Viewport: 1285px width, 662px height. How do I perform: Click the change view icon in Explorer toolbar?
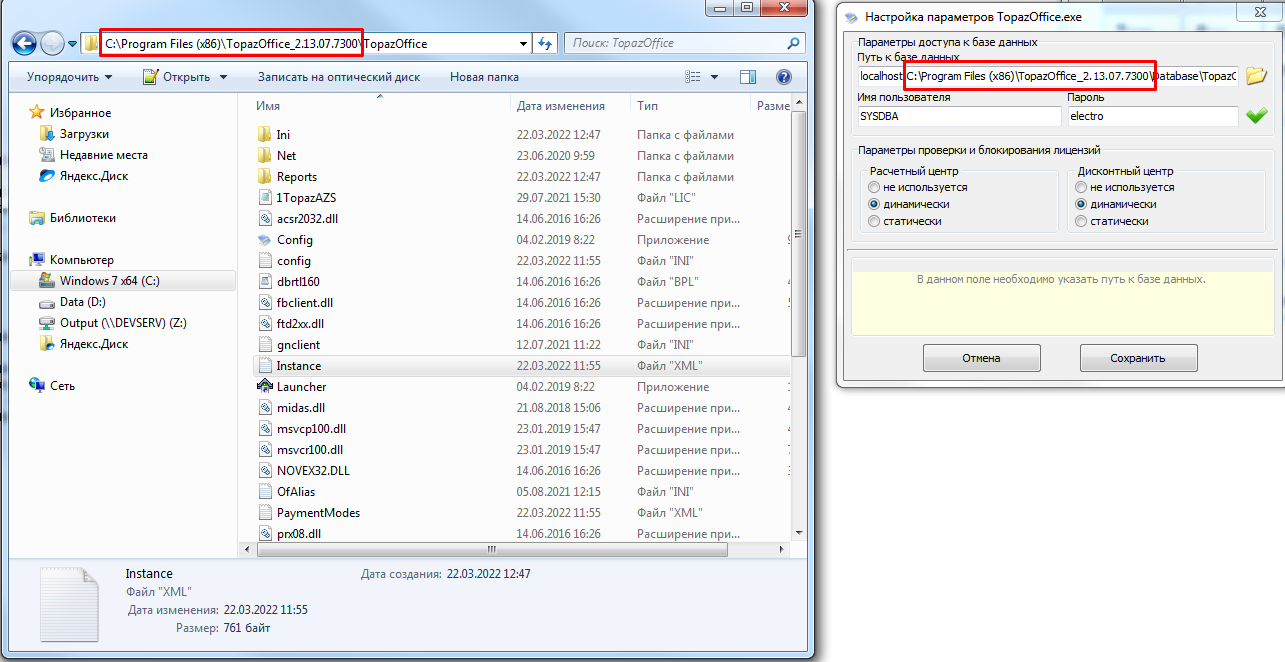click(693, 77)
